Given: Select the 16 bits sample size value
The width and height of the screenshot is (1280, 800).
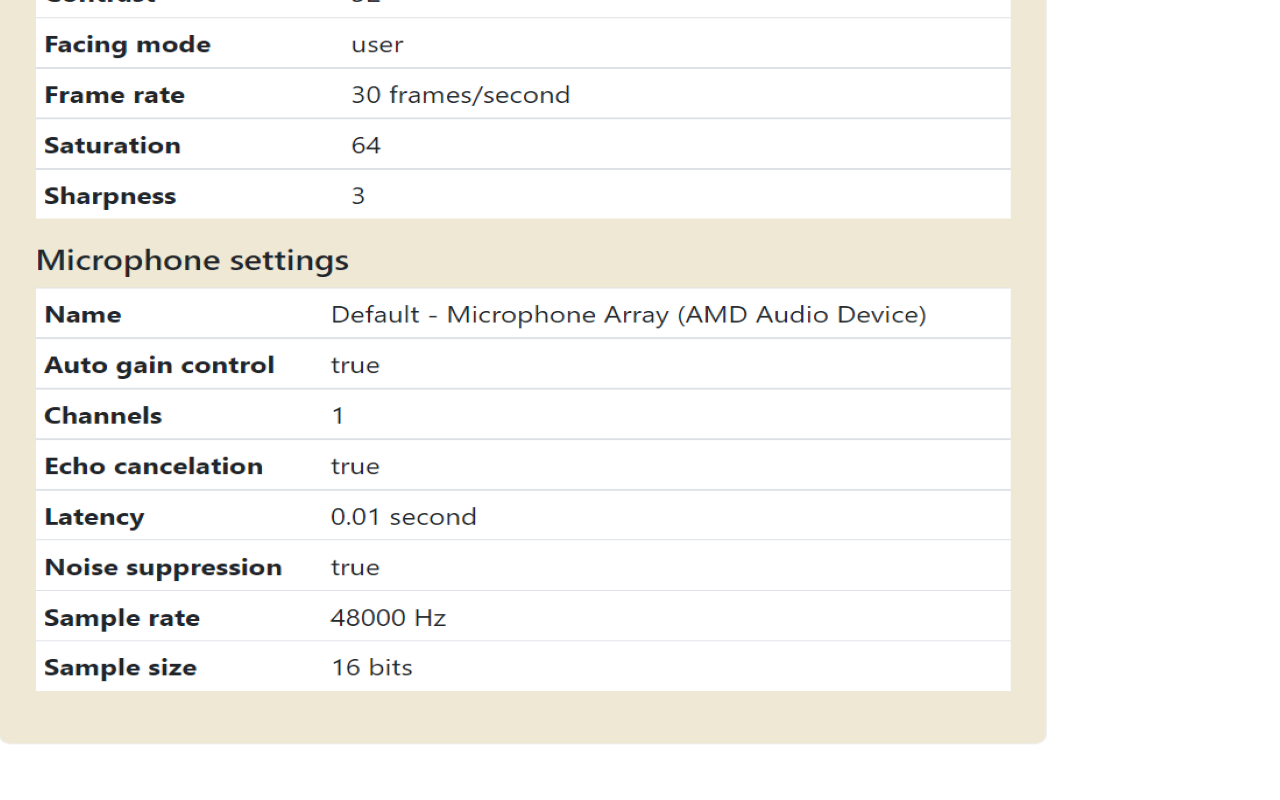Looking at the screenshot, I should [x=372, y=668].
